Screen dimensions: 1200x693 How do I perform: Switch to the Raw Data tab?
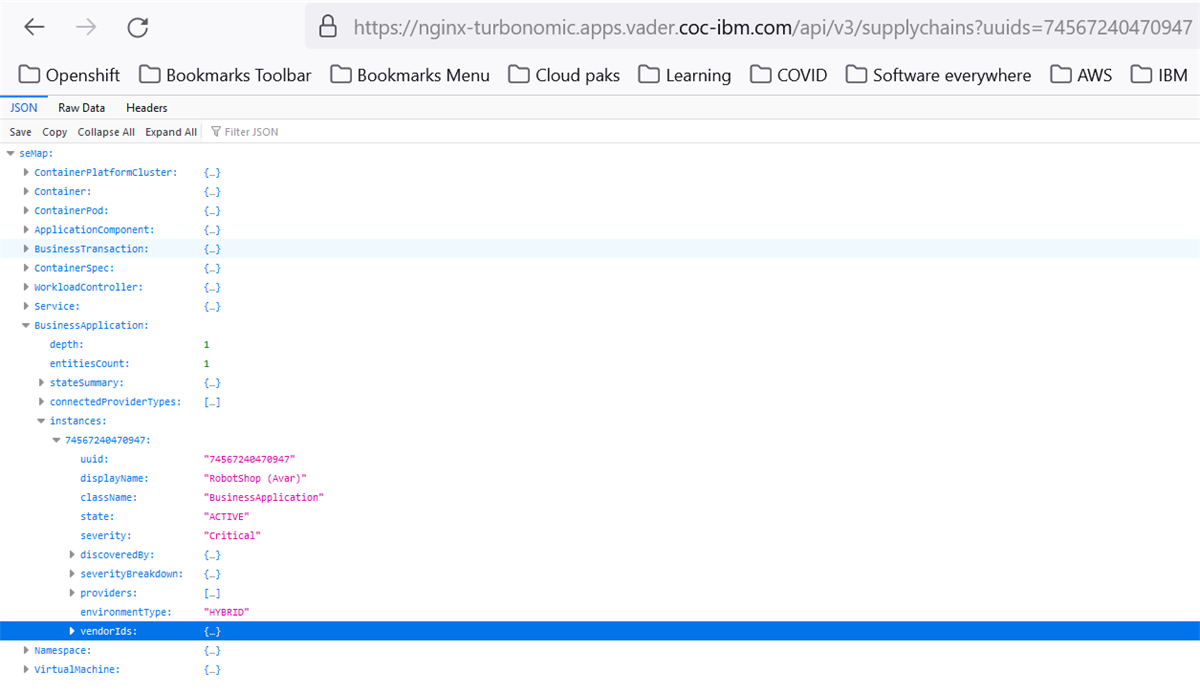[x=81, y=107]
